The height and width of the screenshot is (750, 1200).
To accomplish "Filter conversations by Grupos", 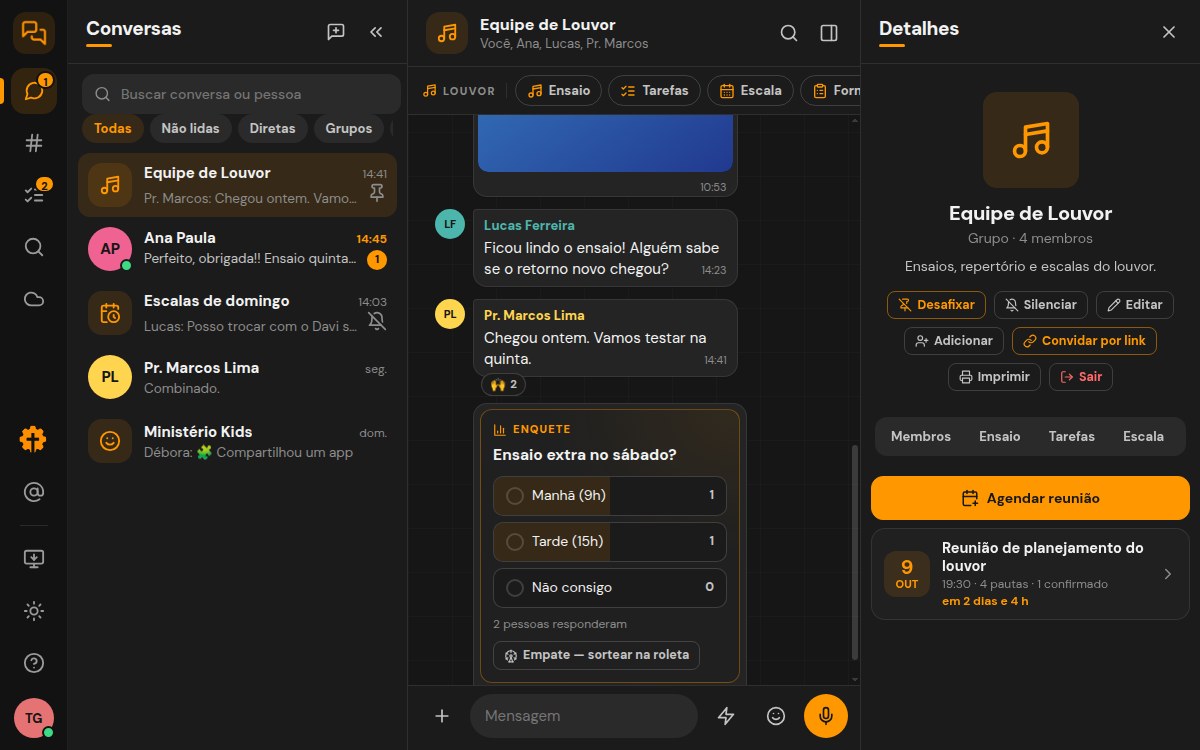I will pyautogui.click(x=349, y=128).
